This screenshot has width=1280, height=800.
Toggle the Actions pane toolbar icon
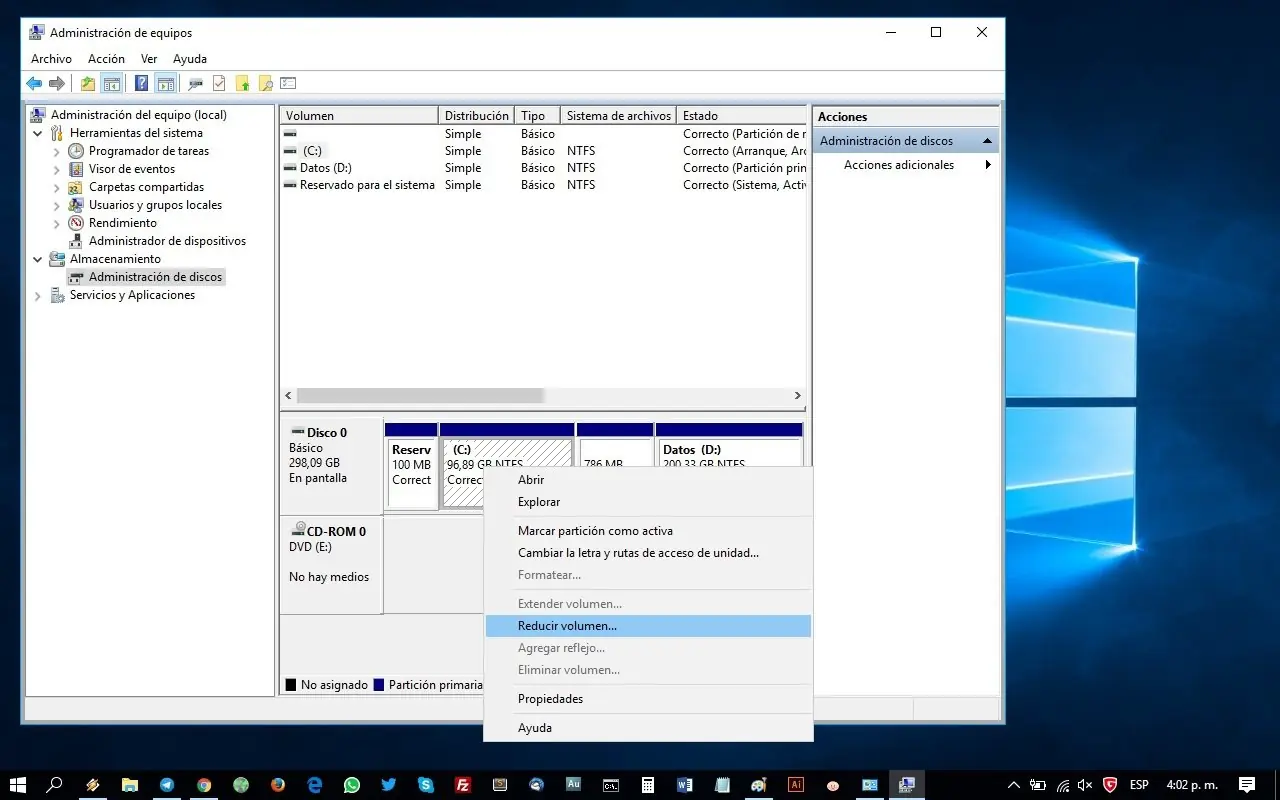[x=165, y=84]
